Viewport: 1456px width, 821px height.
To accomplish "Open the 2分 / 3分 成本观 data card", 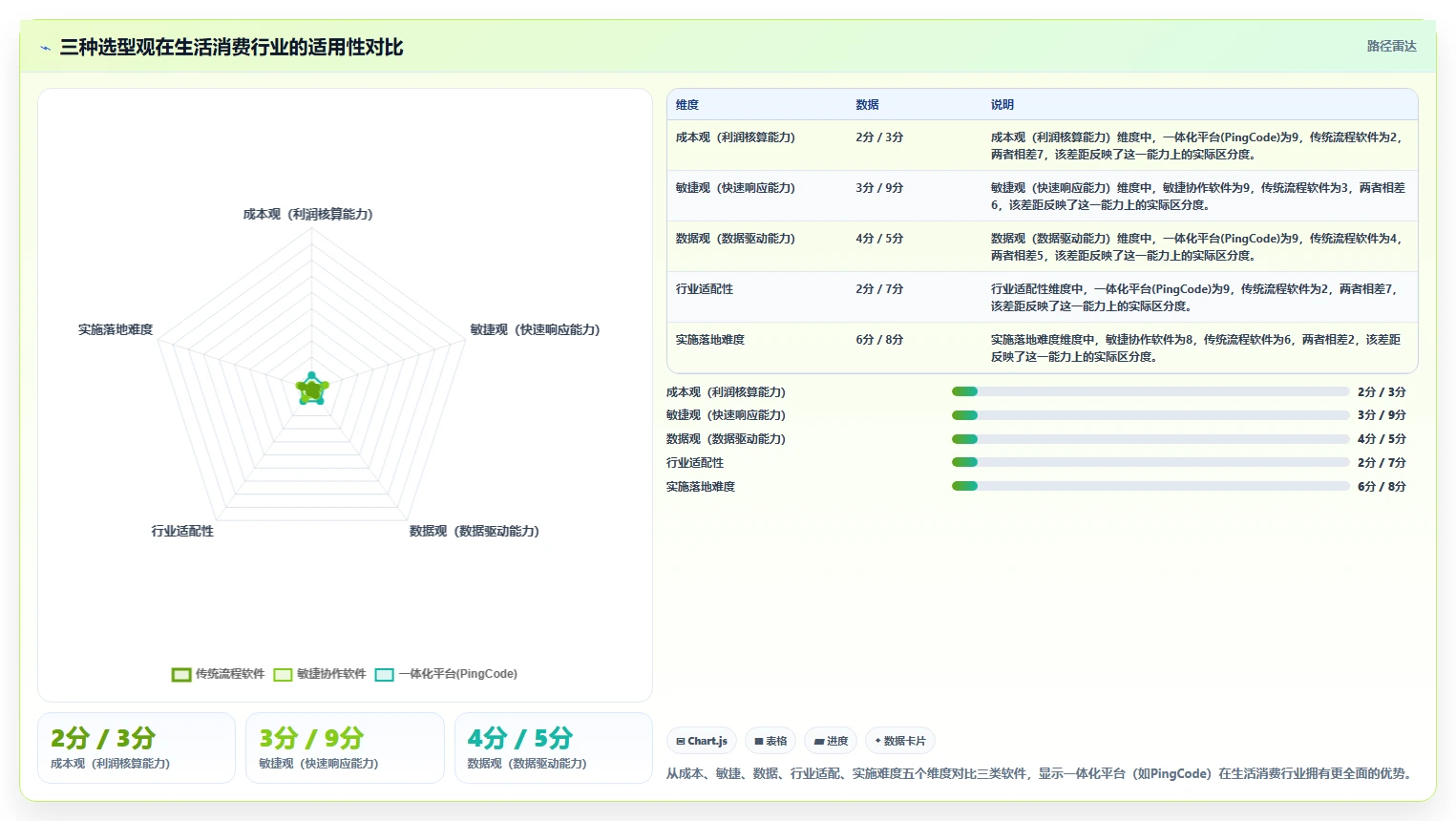I will (x=137, y=748).
